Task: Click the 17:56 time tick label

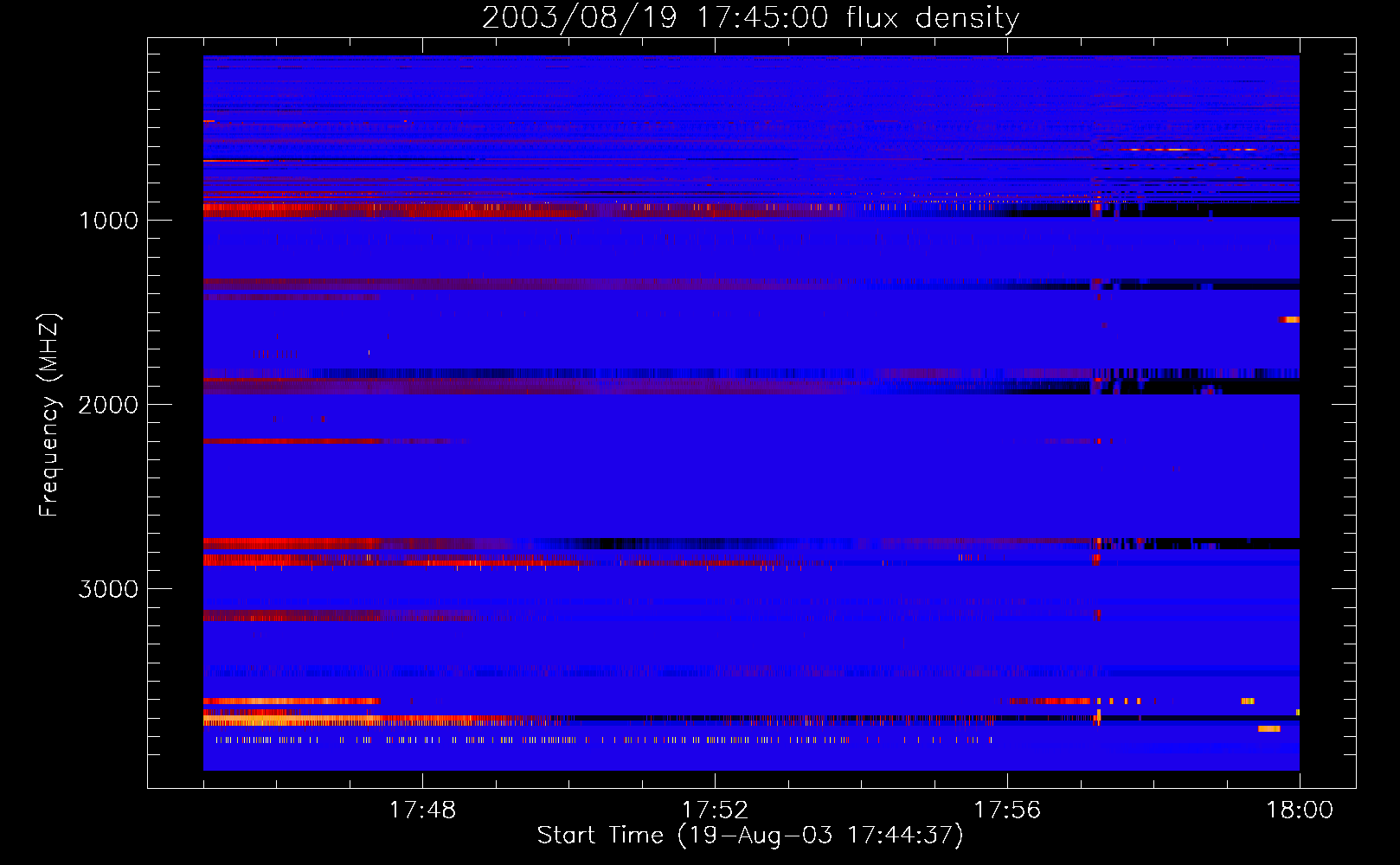Action: 1007,811
